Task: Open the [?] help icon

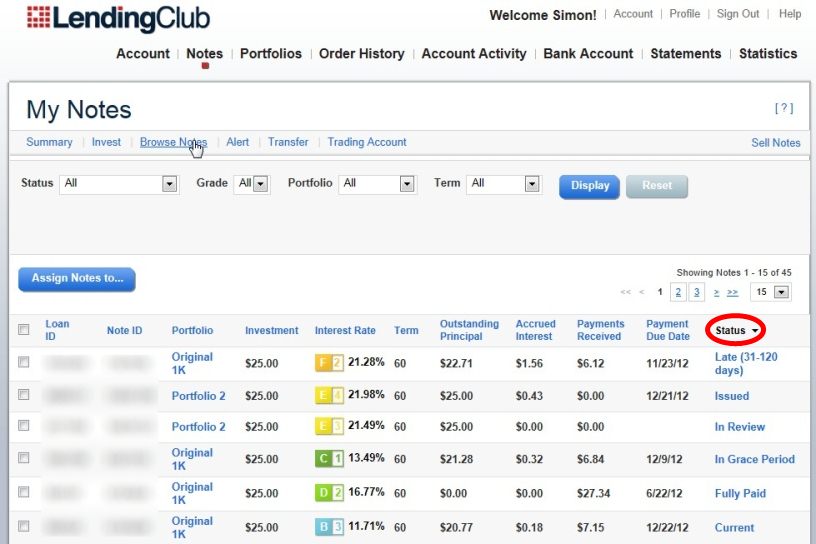Action: [x=783, y=108]
